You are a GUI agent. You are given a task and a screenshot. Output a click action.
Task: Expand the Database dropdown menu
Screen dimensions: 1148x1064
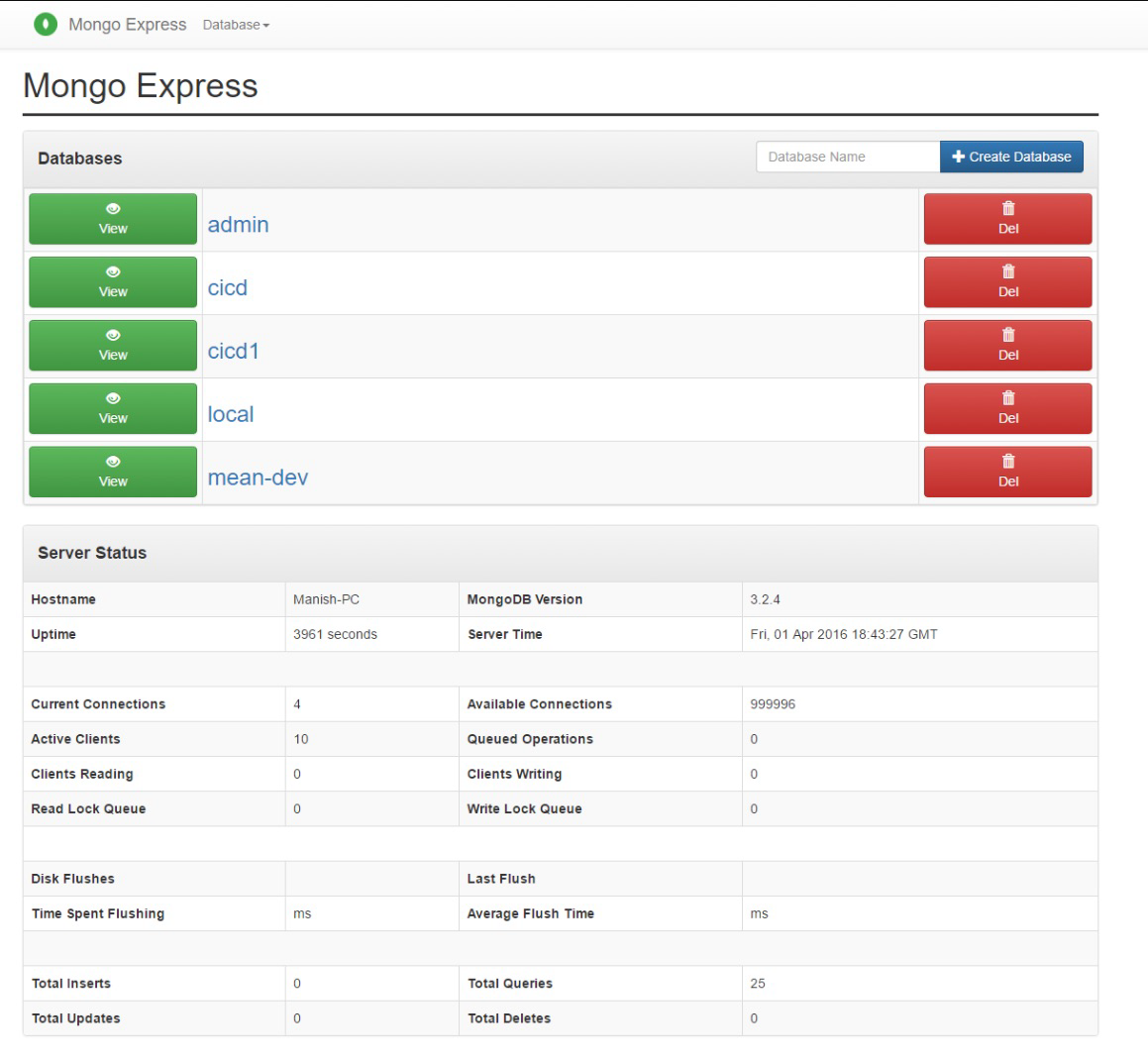coord(236,25)
